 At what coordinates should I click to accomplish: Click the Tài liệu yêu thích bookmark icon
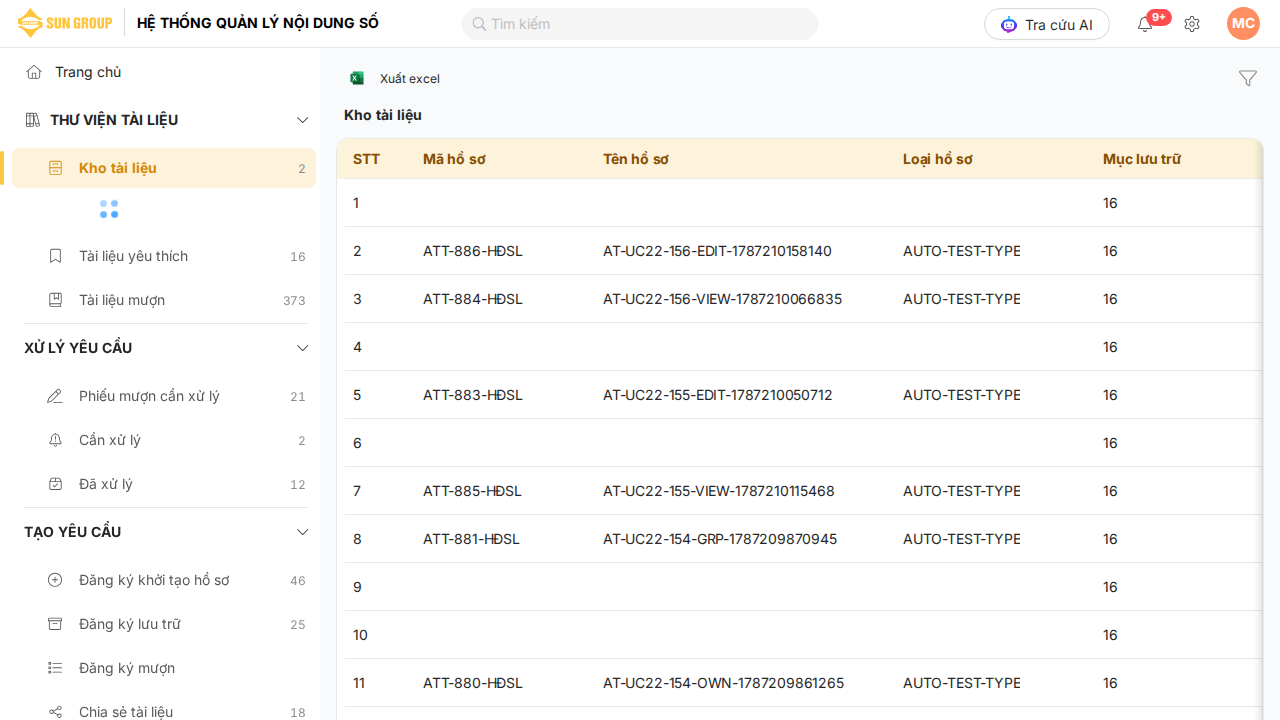(55, 256)
